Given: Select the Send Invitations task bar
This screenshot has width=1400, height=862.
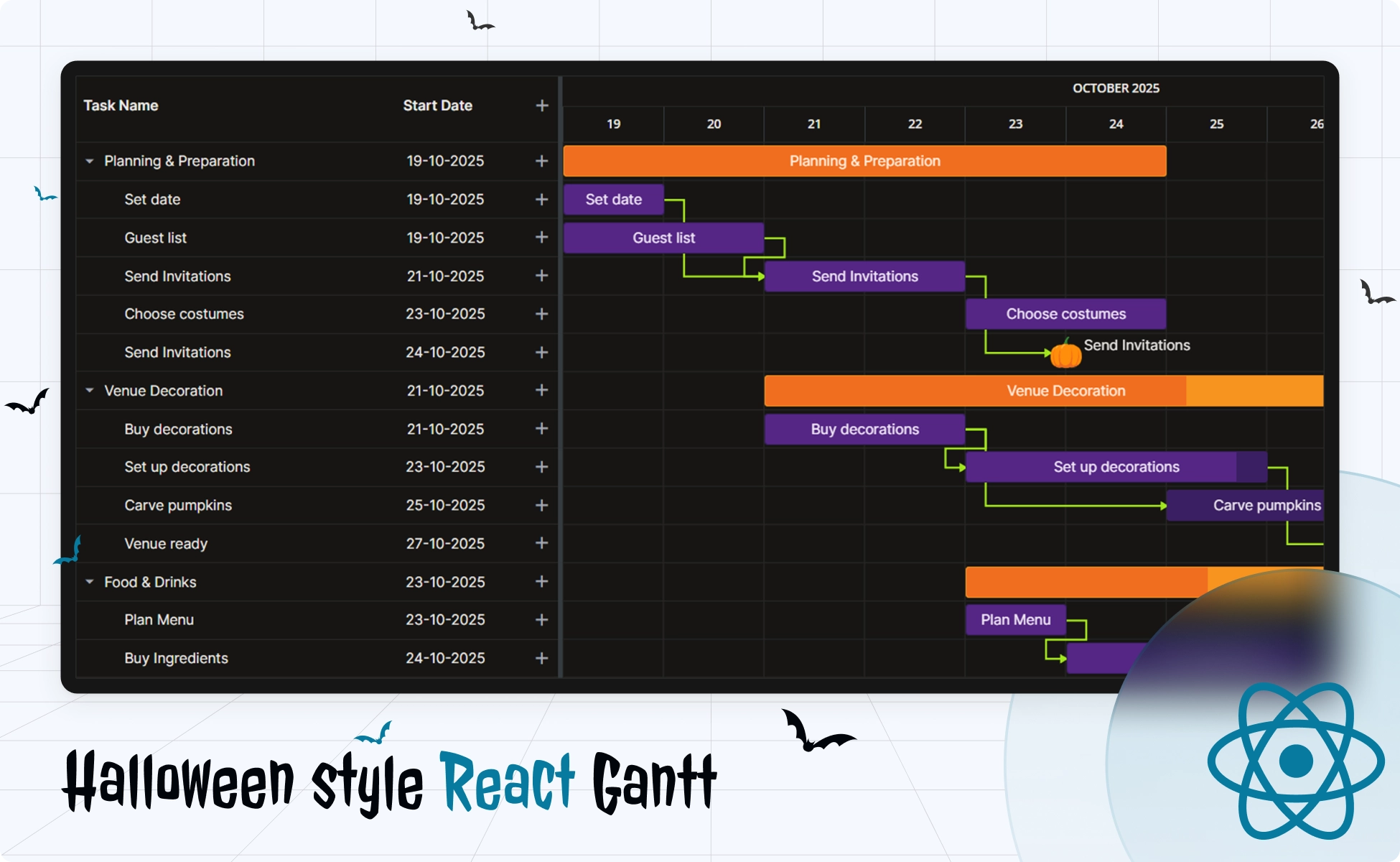Looking at the screenshot, I should [864, 276].
